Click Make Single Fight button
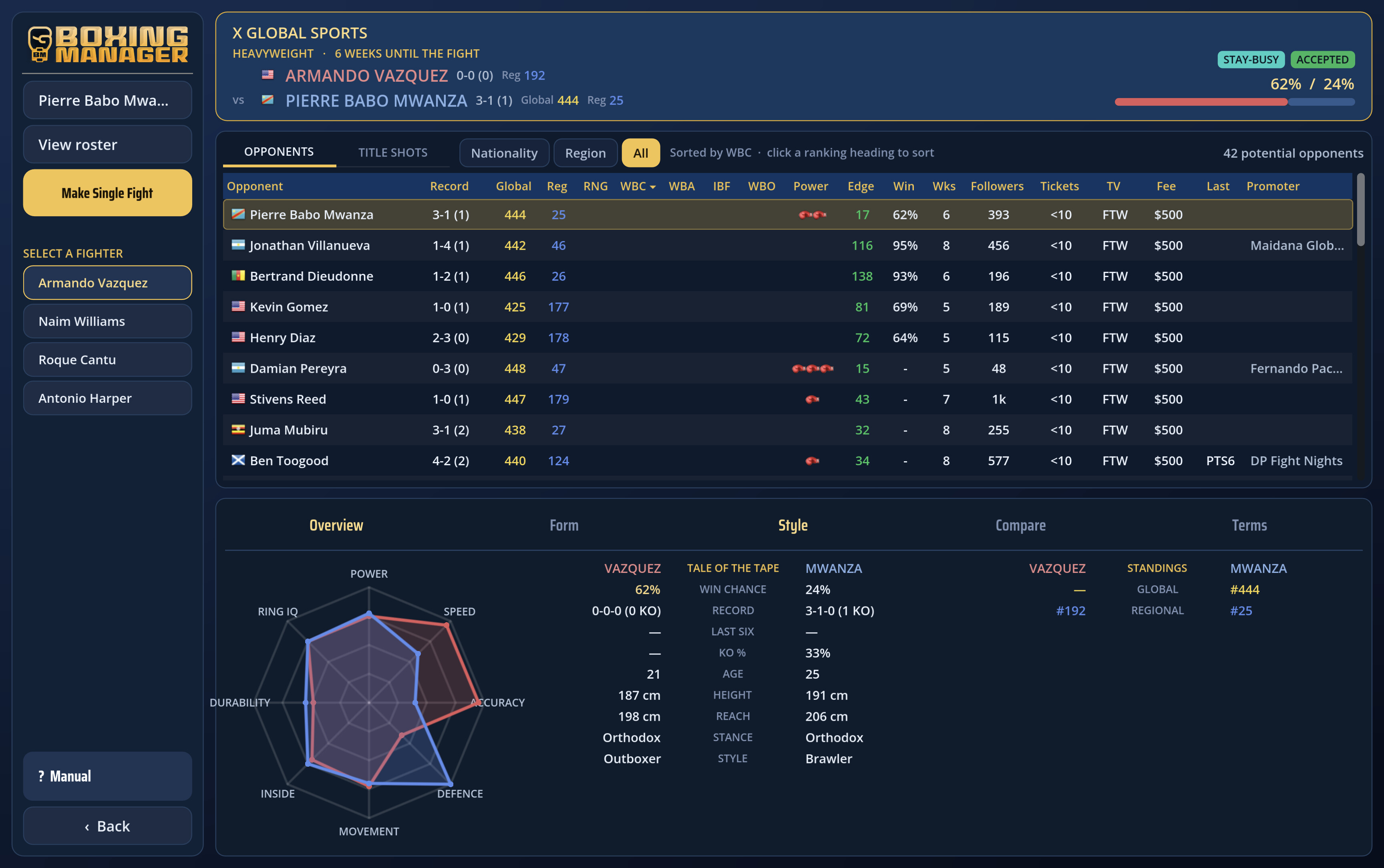Viewport: 1384px width, 868px height. click(107, 193)
